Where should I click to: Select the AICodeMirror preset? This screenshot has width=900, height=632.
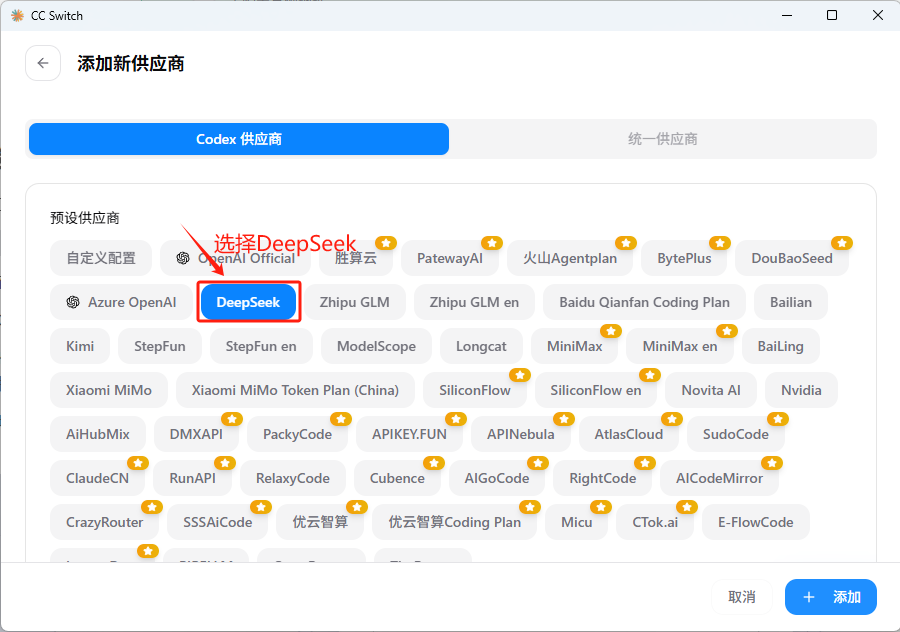coord(719,478)
